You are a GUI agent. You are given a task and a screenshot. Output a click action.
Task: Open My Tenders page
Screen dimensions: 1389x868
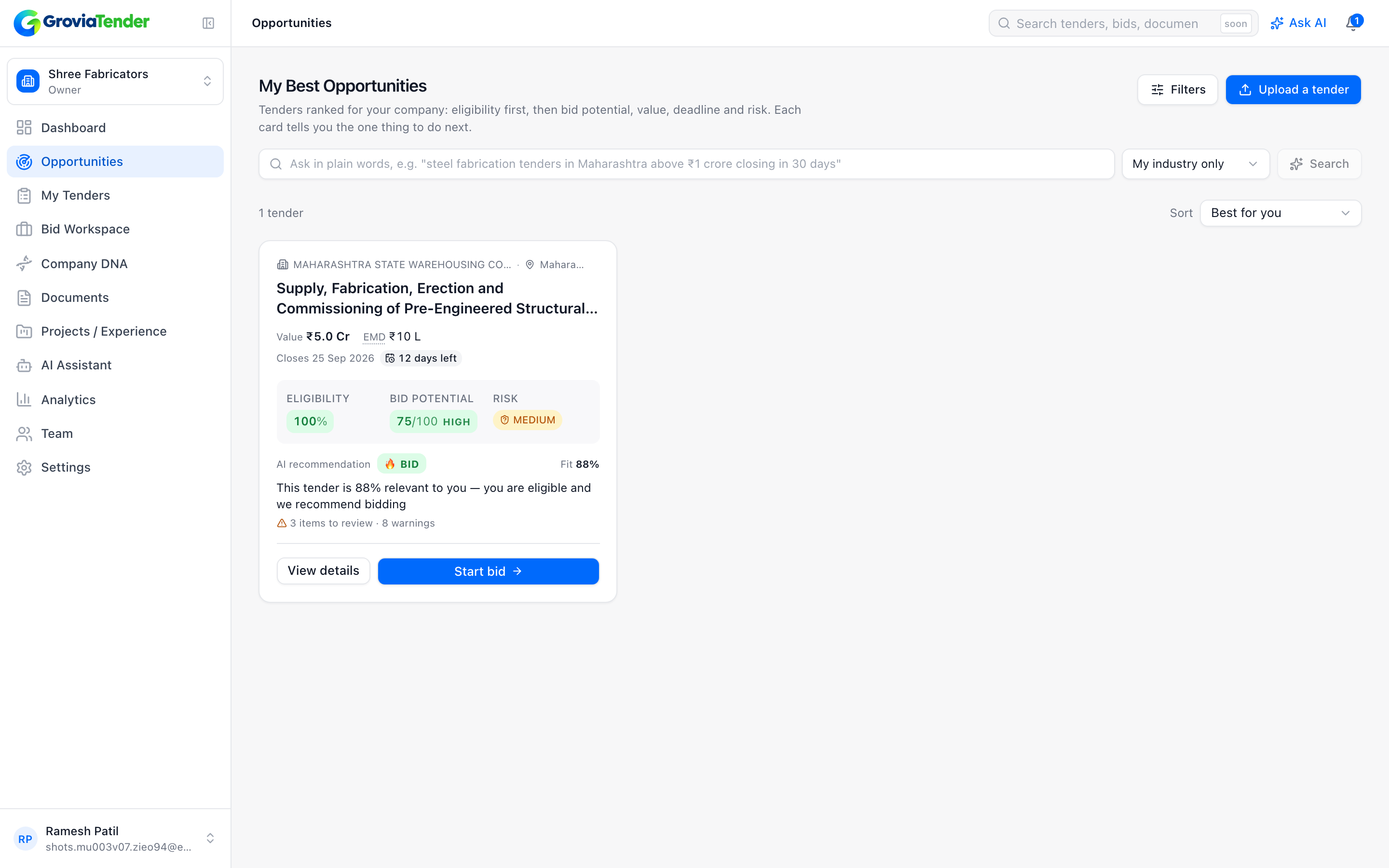pyautogui.click(x=115, y=196)
